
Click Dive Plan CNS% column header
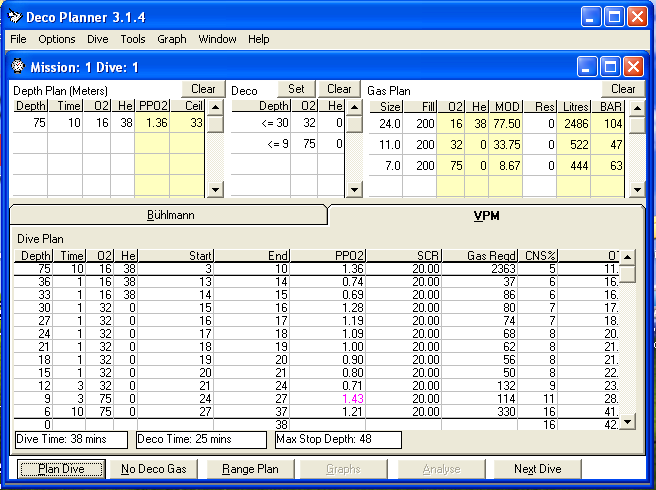[x=538, y=256]
